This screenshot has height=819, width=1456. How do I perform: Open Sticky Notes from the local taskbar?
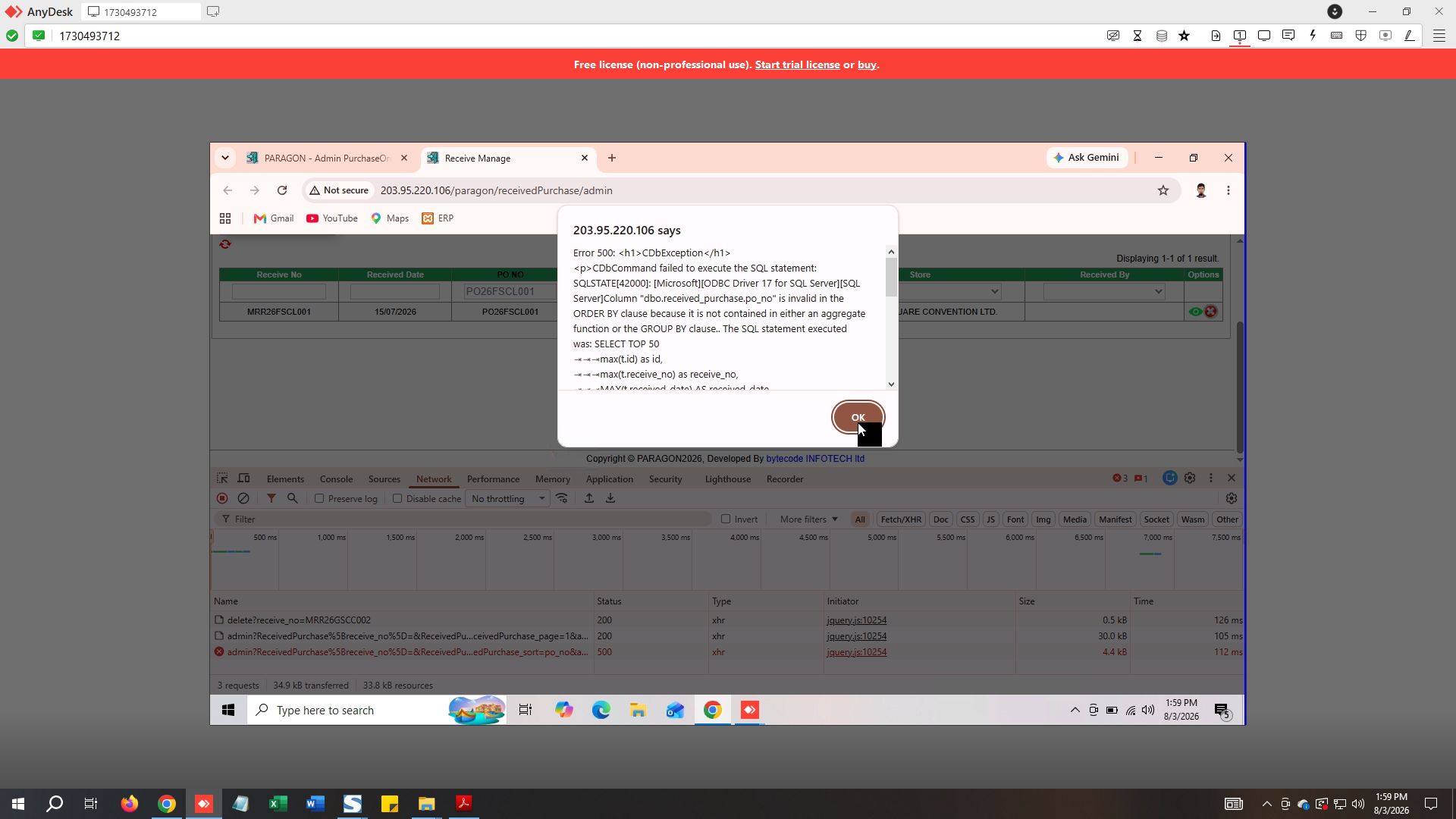[x=390, y=804]
